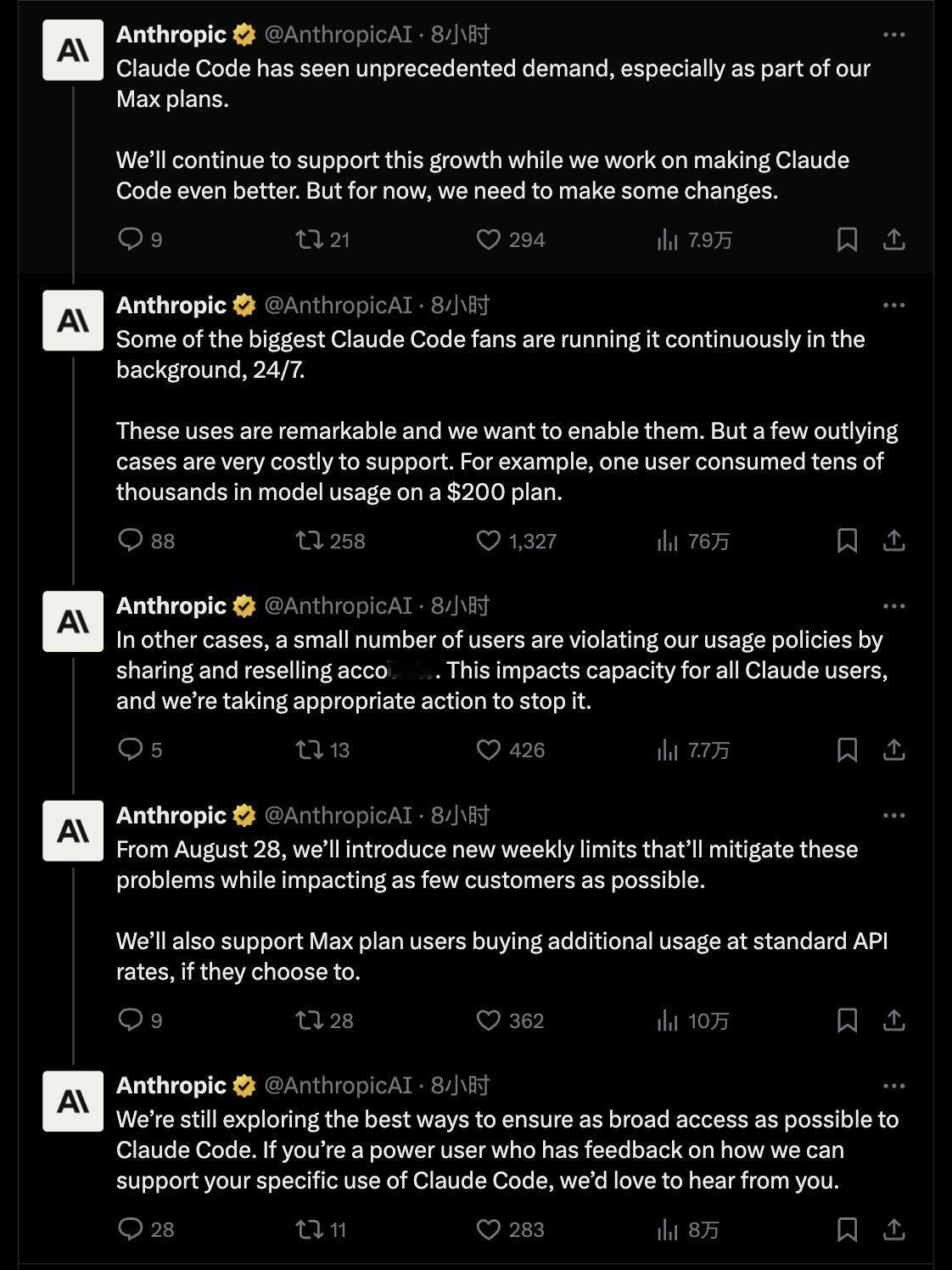
Task: Like the last tweet with 283 likes
Action: [510, 1229]
